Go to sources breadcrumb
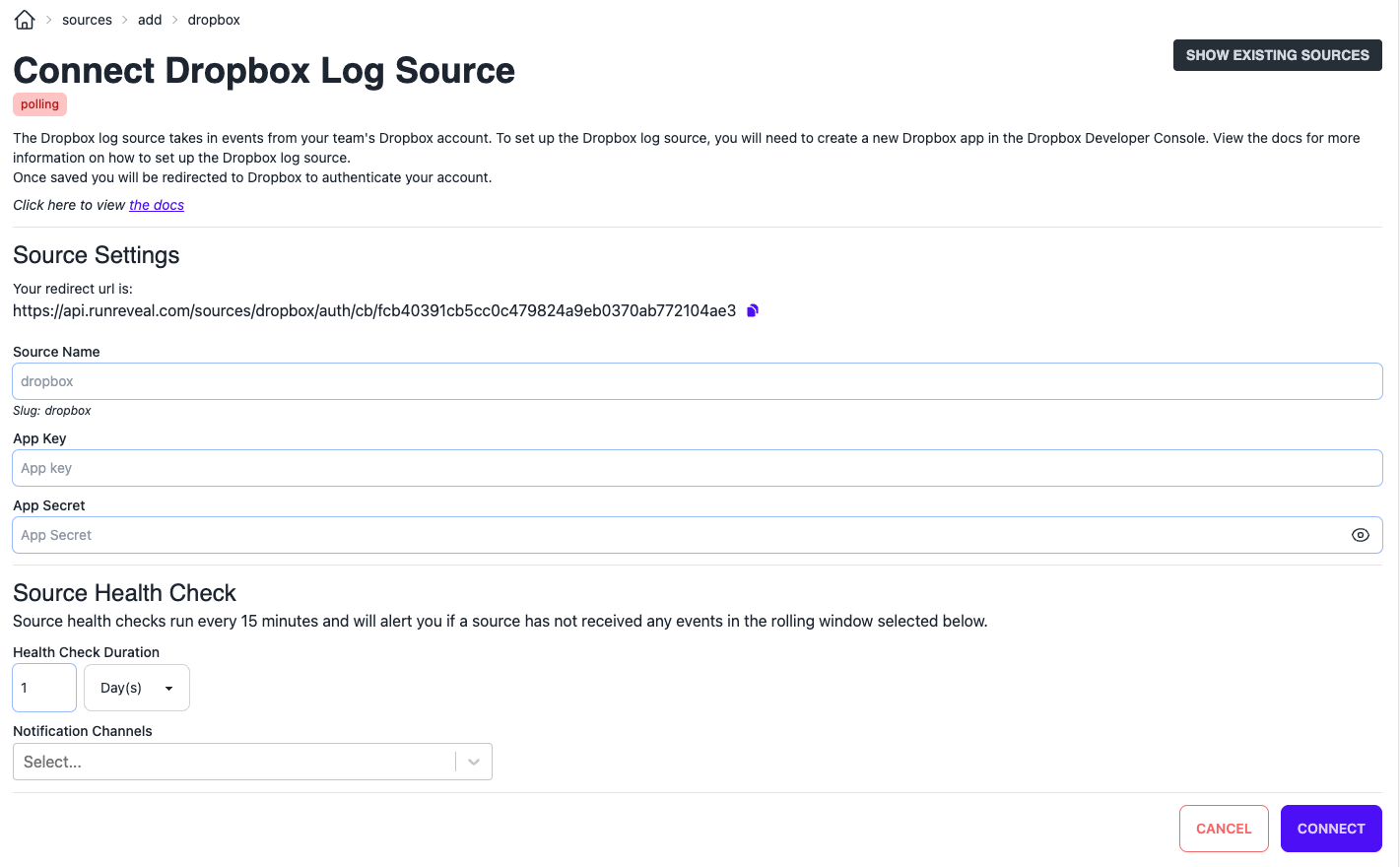The height and width of the screenshot is (867, 1400). pos(87,20)
